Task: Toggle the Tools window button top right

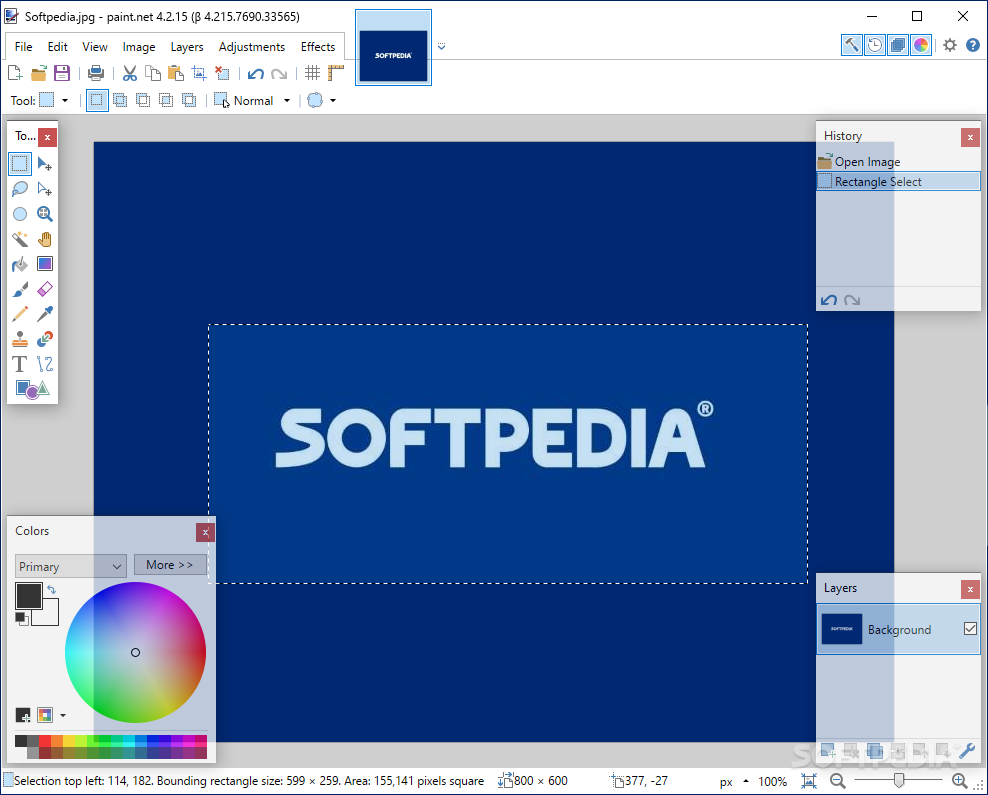Action: pos(851,45)
